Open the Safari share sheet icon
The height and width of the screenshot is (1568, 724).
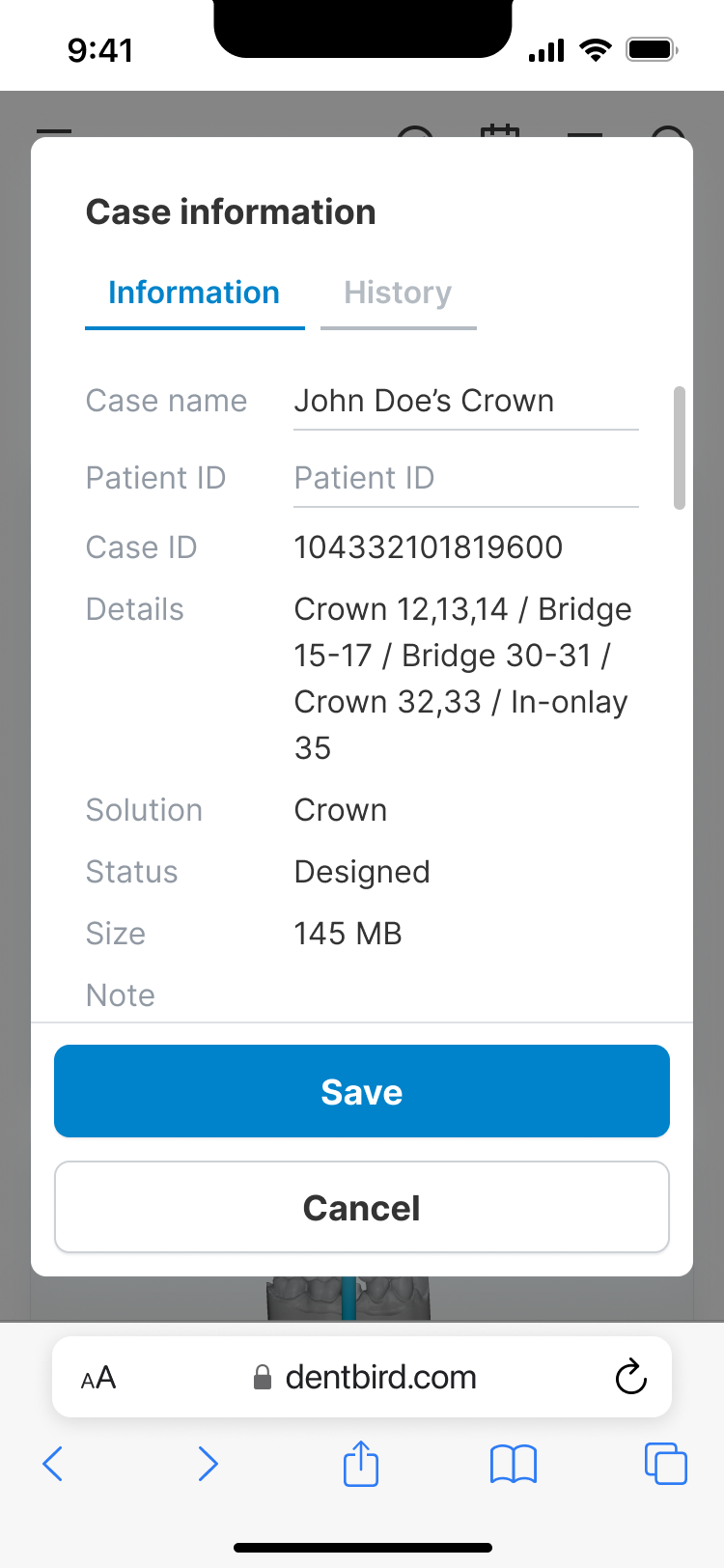[361, 1464]
